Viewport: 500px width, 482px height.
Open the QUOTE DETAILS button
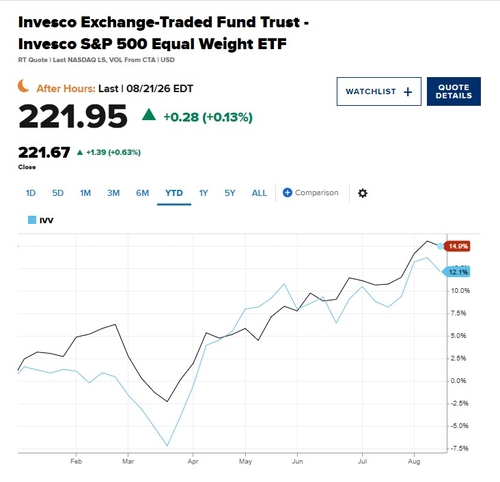454,91
